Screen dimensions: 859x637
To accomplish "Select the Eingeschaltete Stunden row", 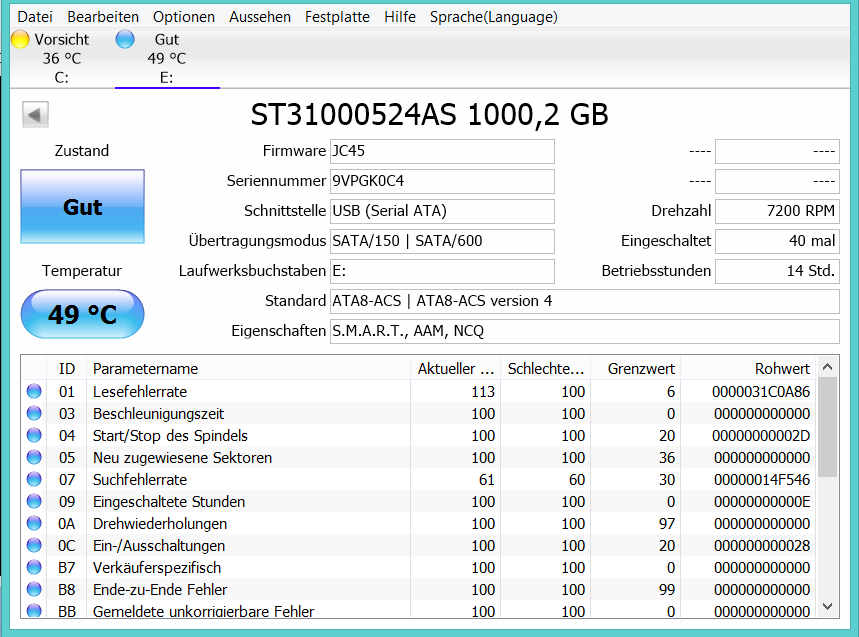I will (419, 502).
